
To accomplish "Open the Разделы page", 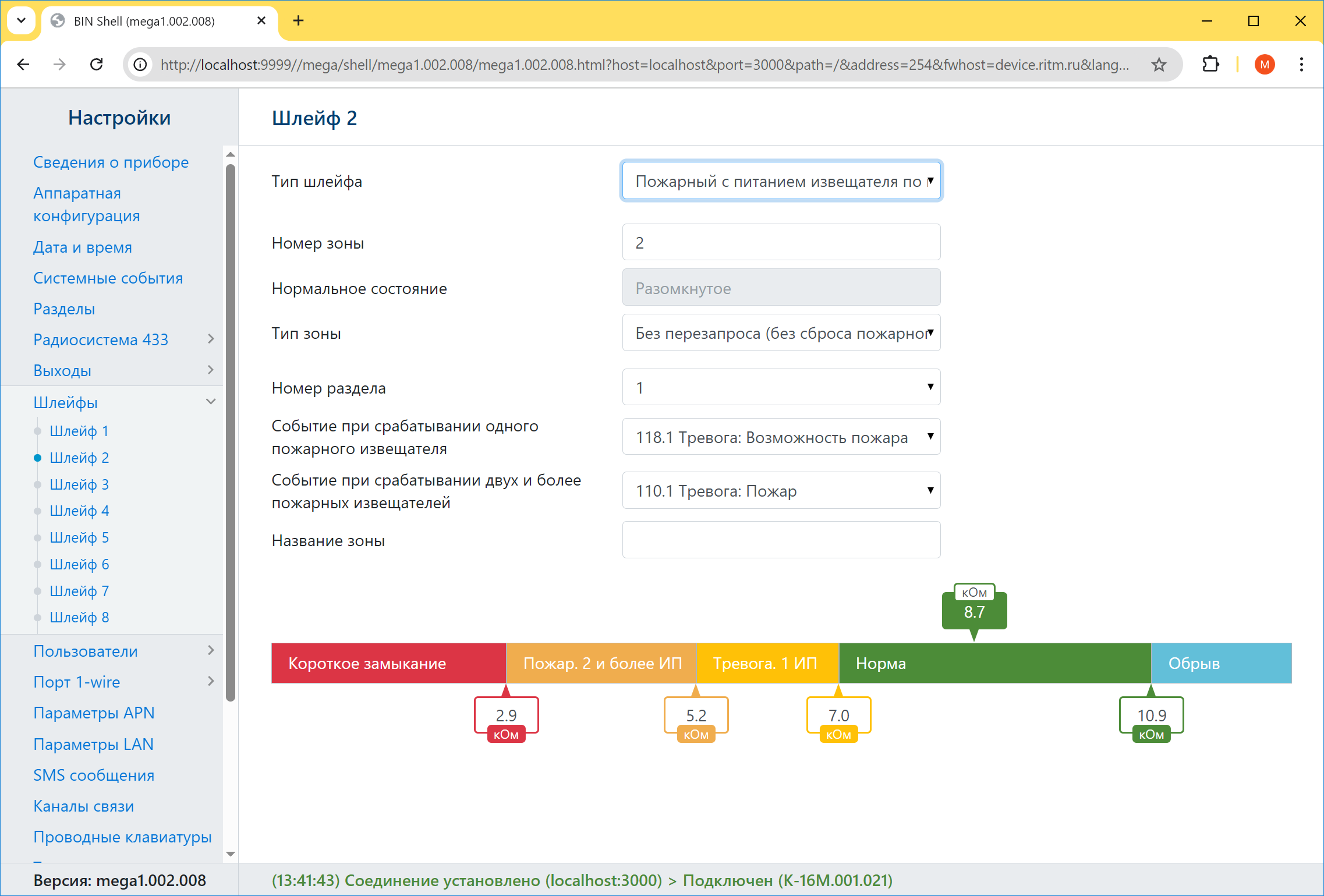I will click(x=64, y=309).
